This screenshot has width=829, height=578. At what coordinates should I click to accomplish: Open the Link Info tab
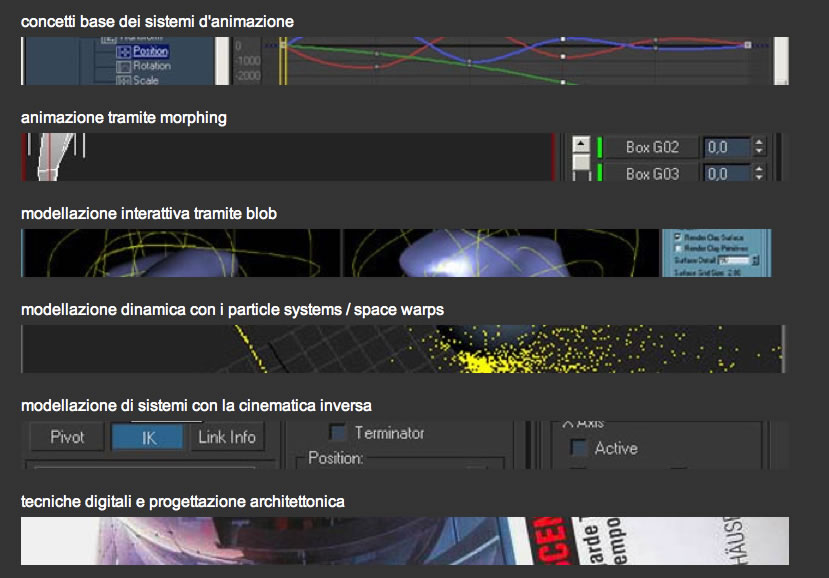pyautogui.click(x=226, y=437)
